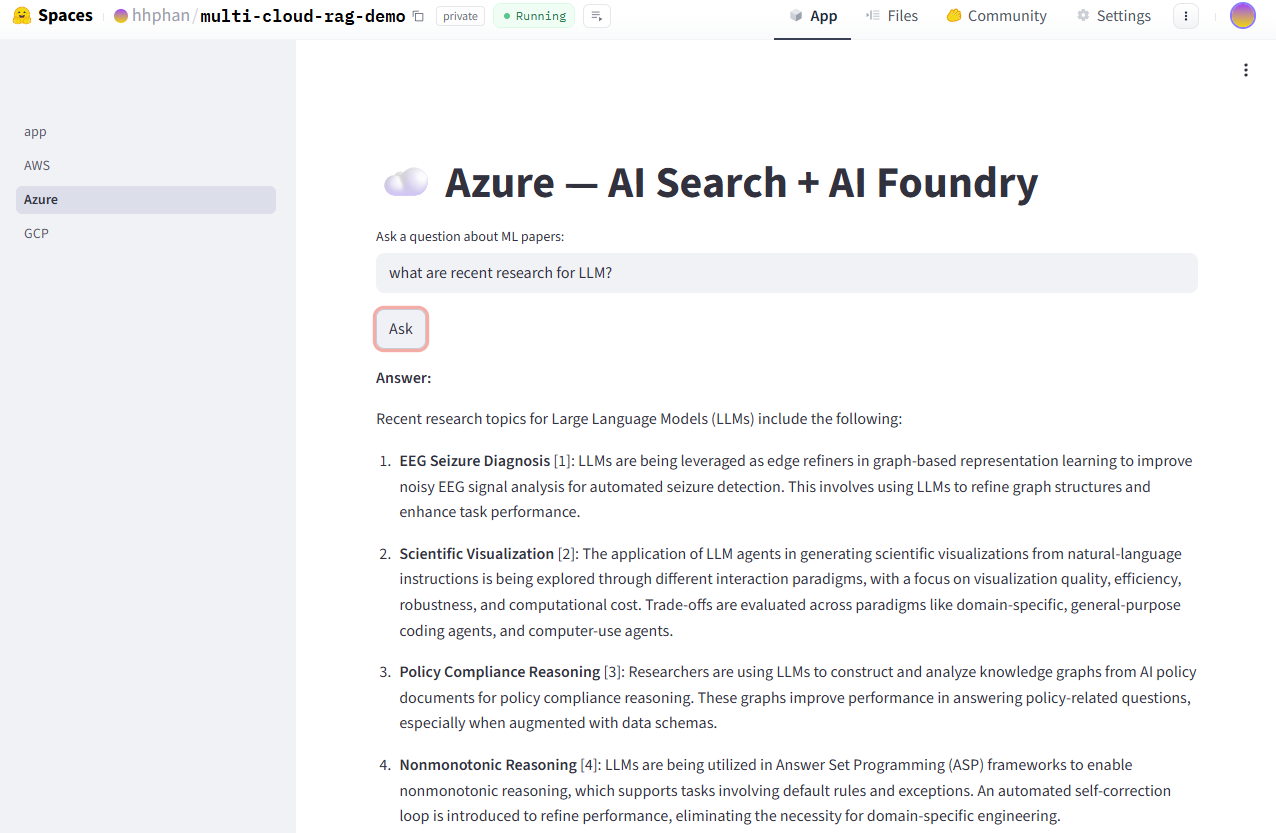
Task: Click the Ask button
Action: coord(401,329)
